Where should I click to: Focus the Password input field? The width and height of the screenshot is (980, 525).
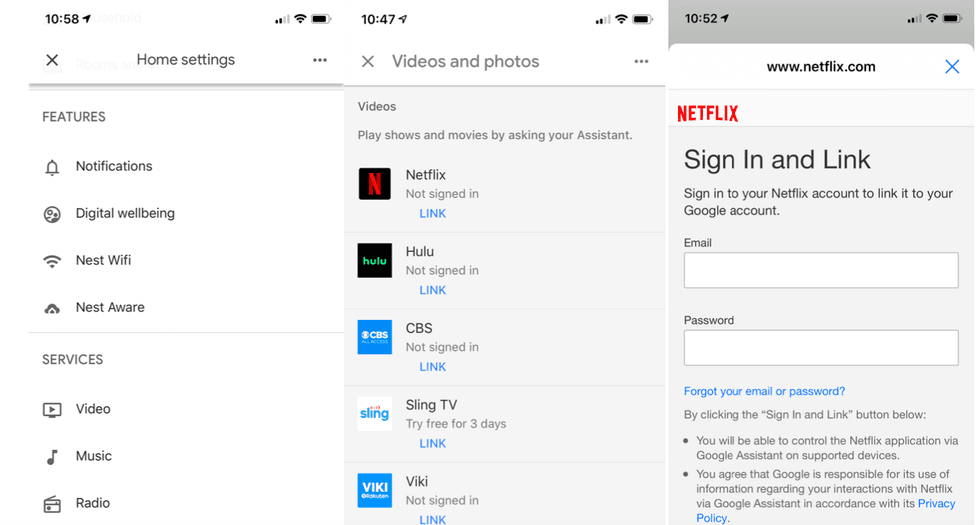click(821, 348)
